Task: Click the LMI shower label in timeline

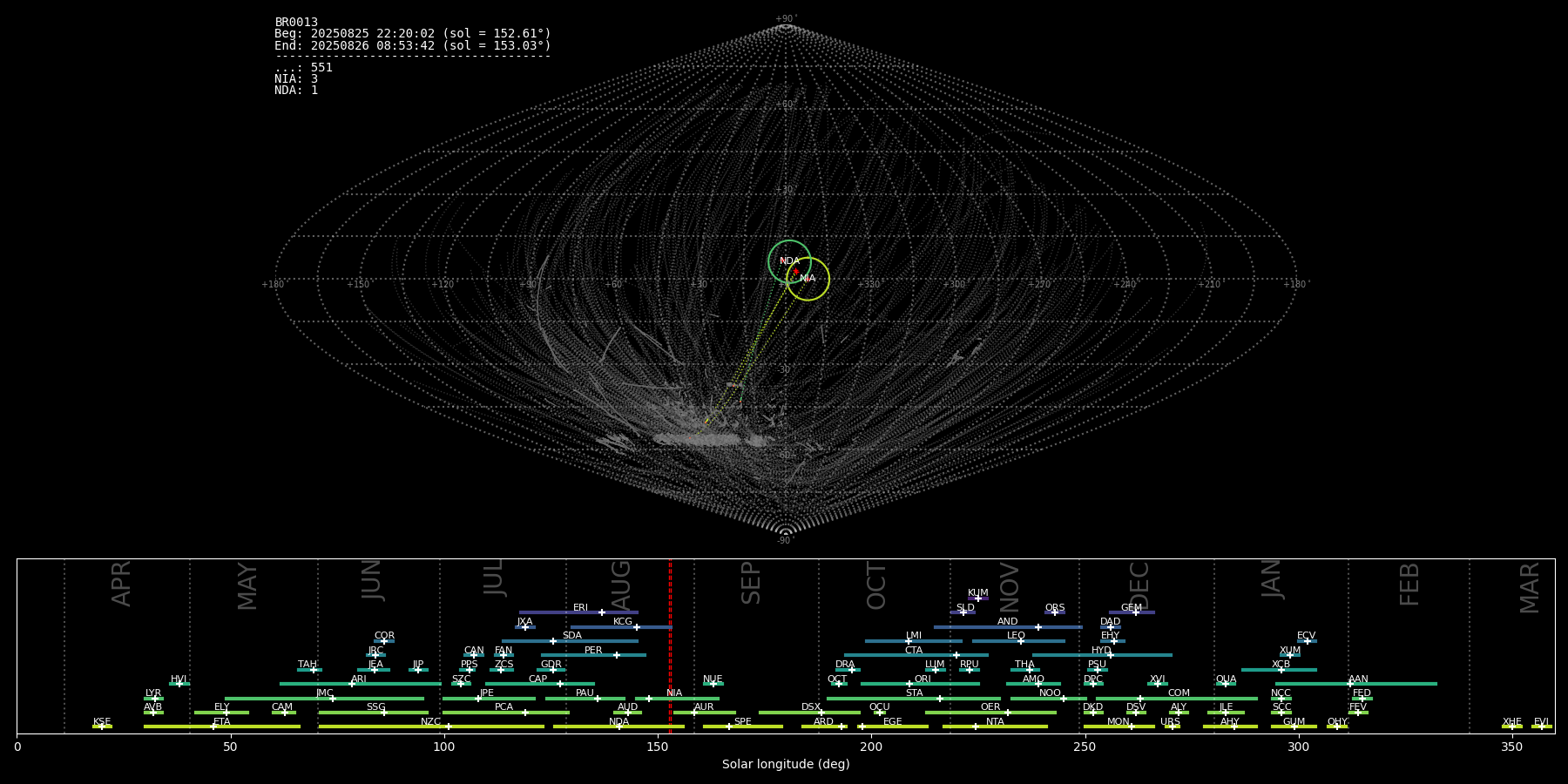Action: (914, 636)
